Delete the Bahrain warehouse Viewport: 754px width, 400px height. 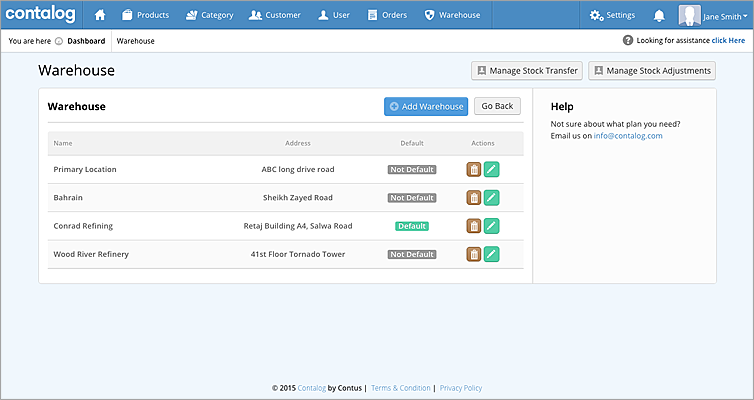[x=474, y=198]
